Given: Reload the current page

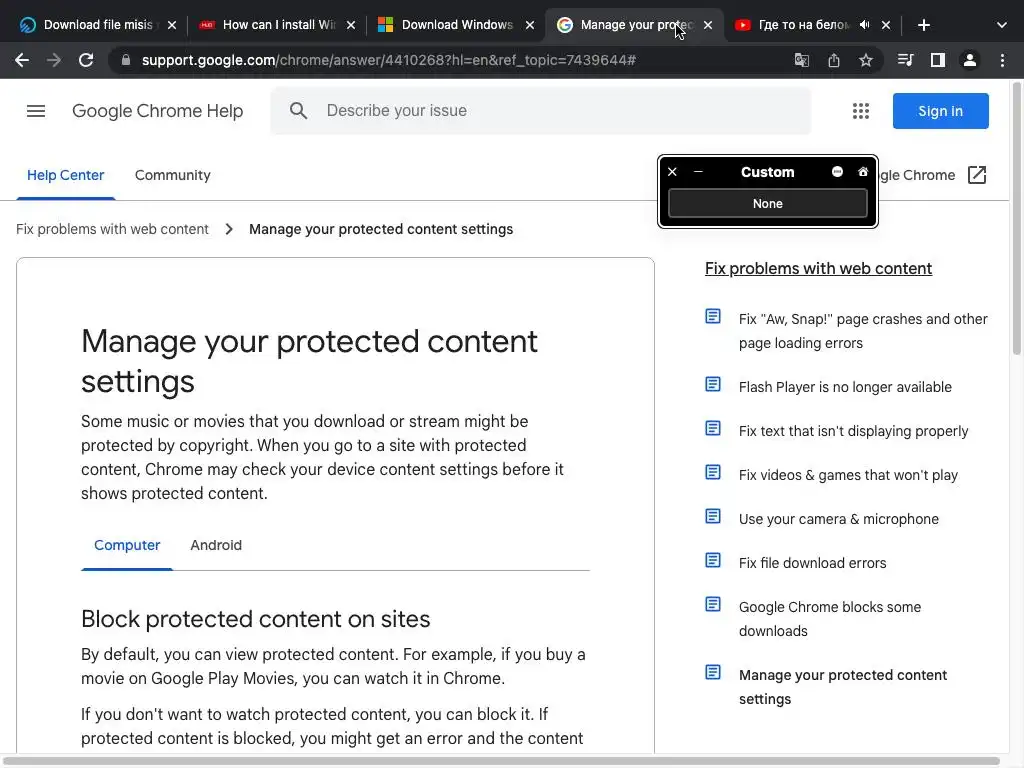Looking at the screenshot, I should (86, 60).
